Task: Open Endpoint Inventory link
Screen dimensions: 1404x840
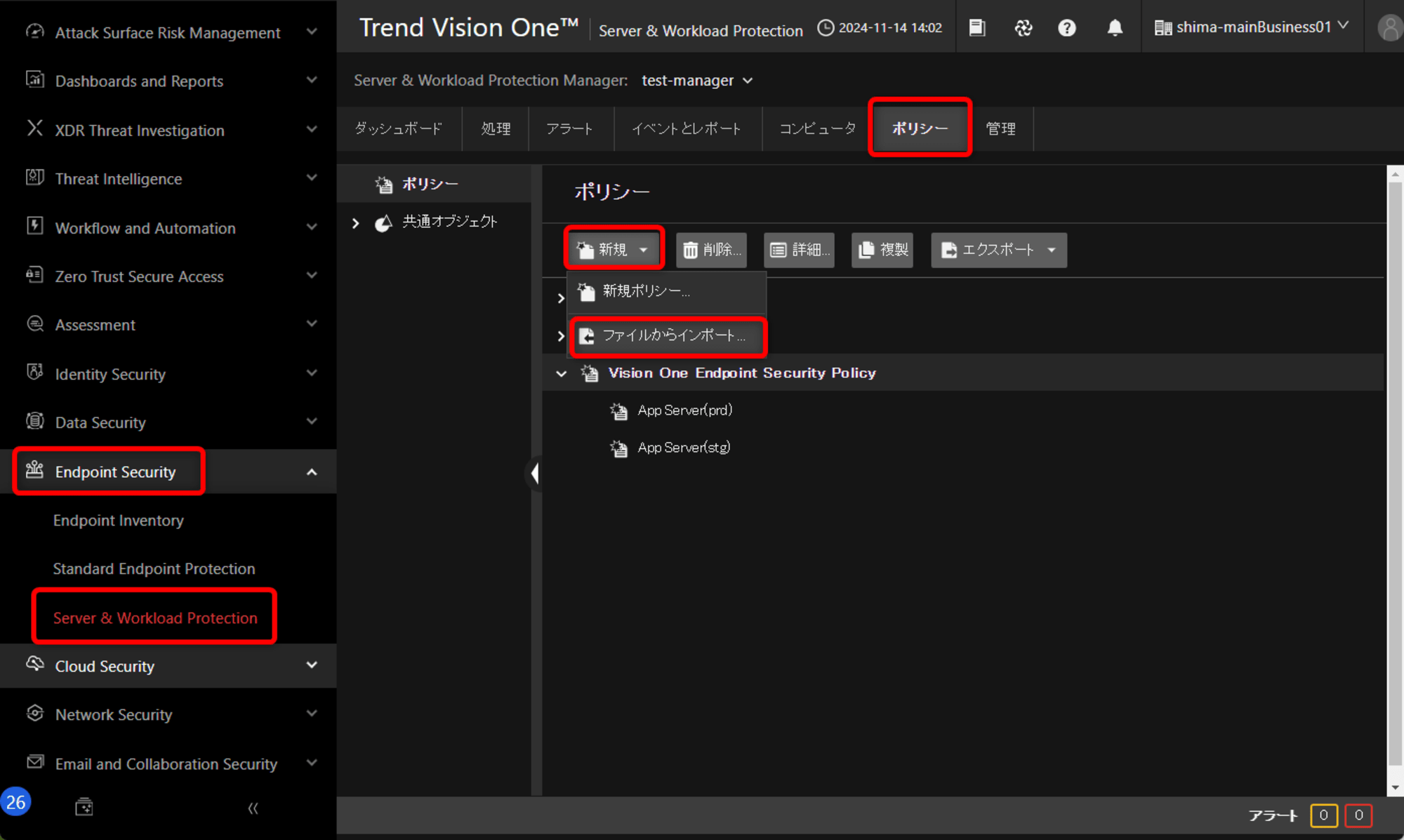Action: (x=118, y=521)
